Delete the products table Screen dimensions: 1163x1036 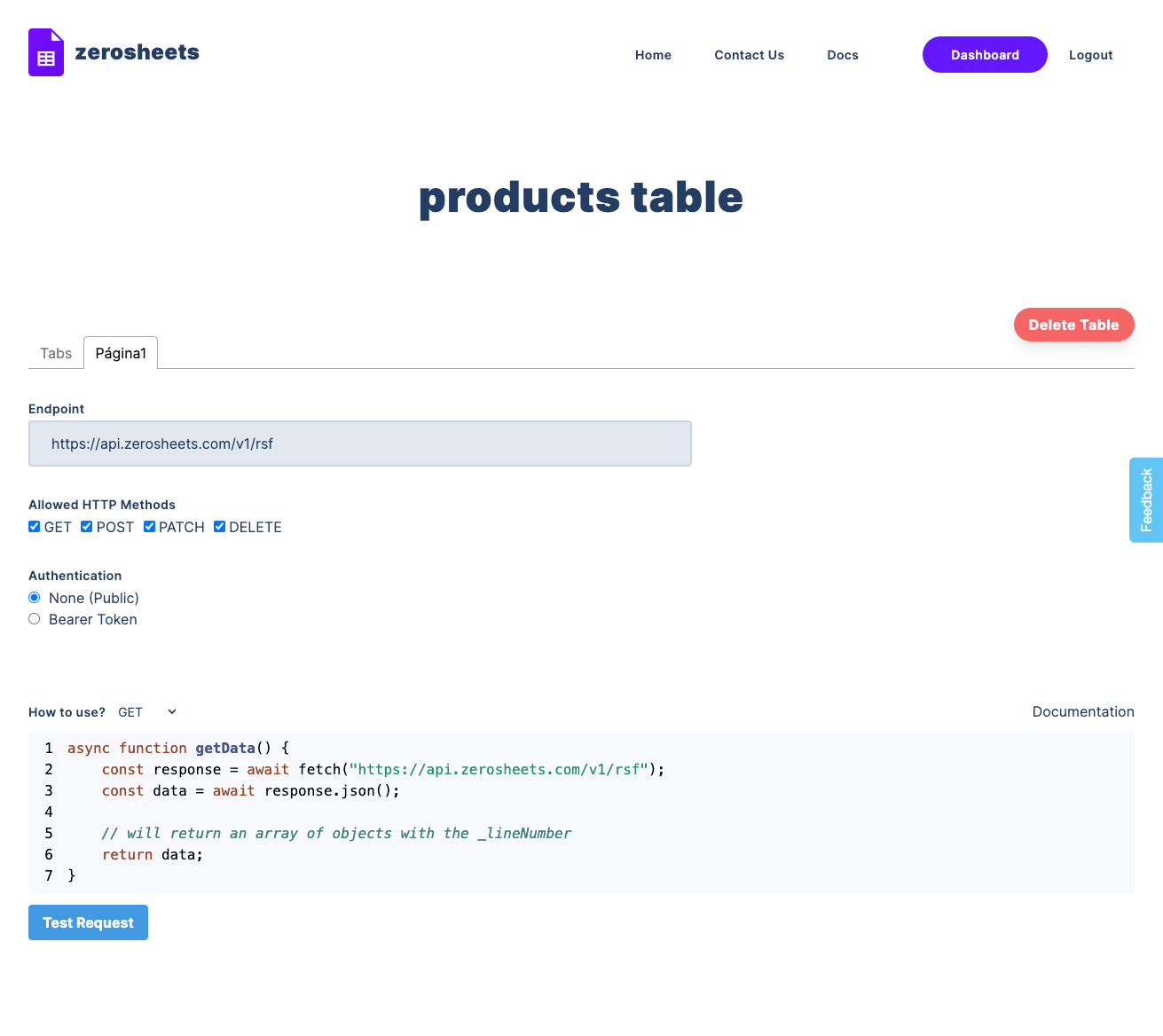(x=1073, y=325)
